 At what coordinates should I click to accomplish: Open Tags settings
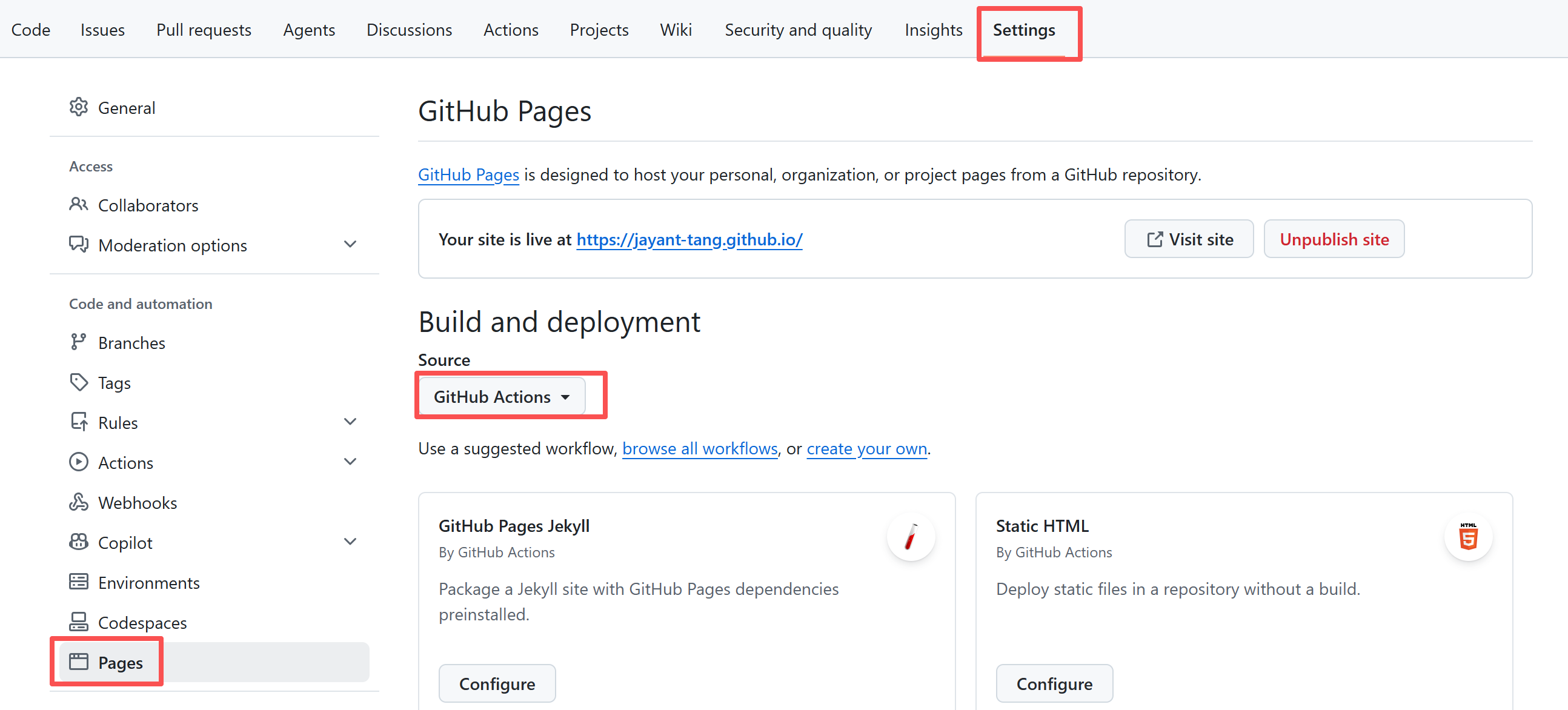pos(214,383)
